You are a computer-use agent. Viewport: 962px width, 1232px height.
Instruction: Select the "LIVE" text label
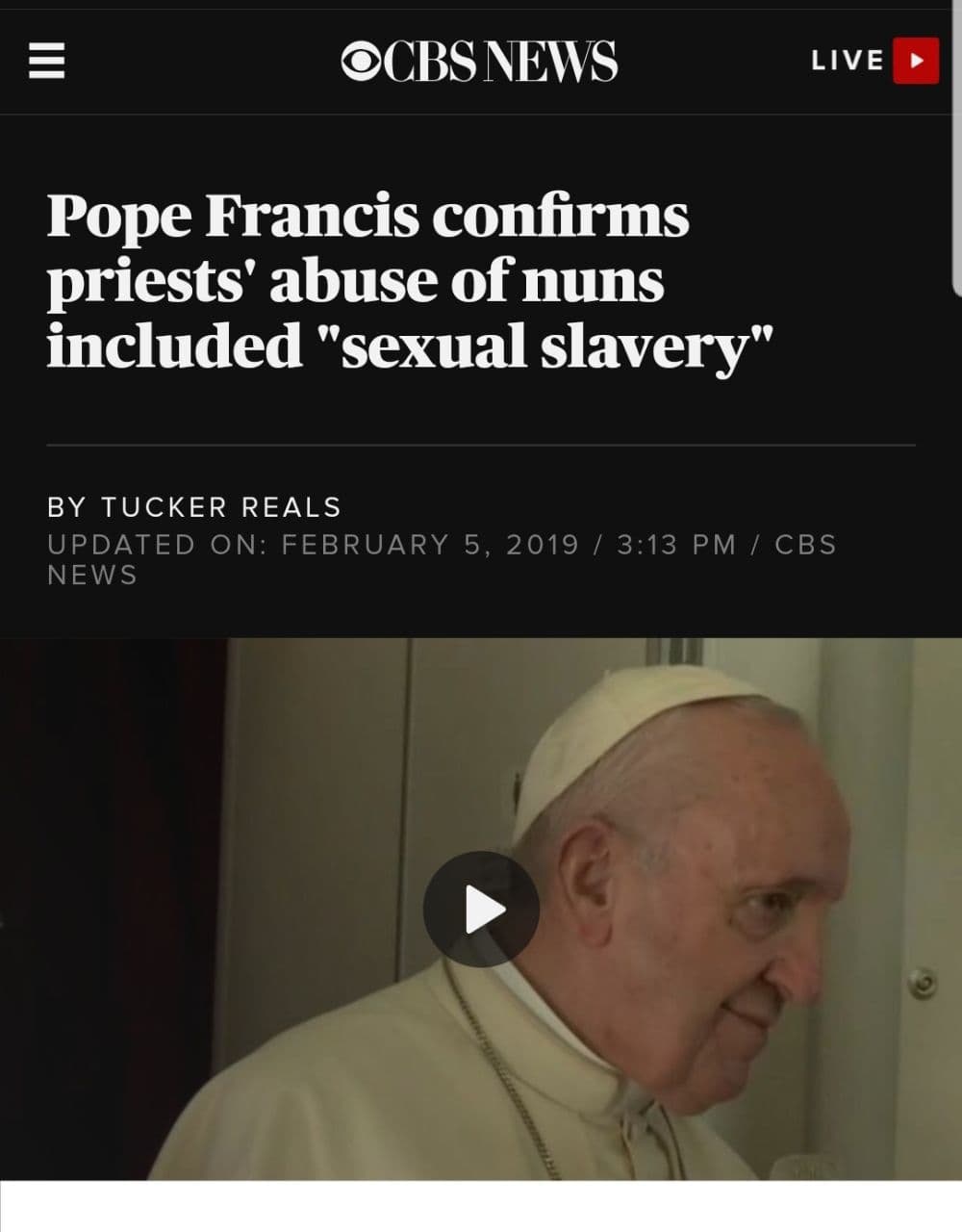pyautogui.click(x=848, y=61)
